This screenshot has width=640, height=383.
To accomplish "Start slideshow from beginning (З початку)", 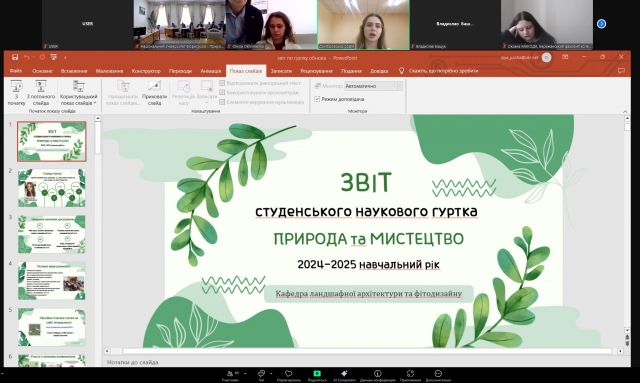I will [16, 92].
